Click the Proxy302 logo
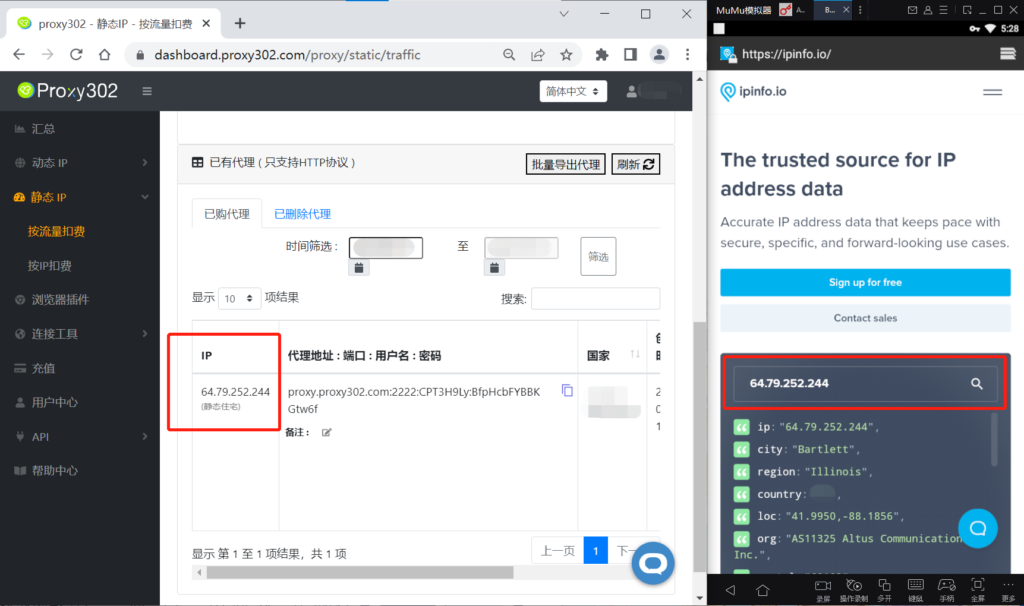The width and height of the screenshot is (1024, 606). [67, 91]
